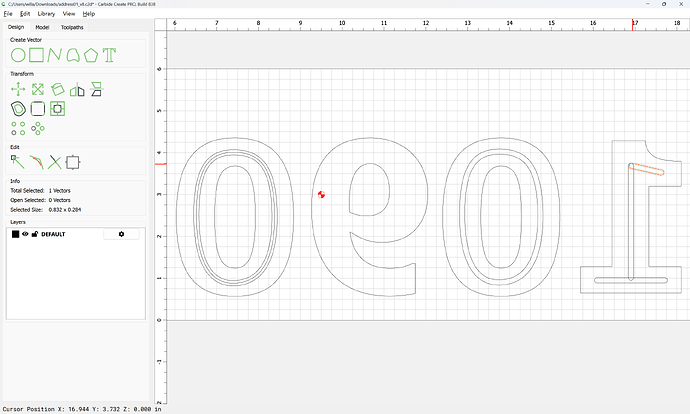Click the DEFAULT layer black color swatch

(x=15, y=234)
